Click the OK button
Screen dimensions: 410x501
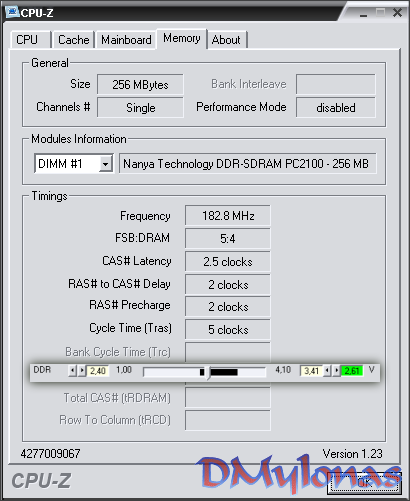(x=364, y=482)
